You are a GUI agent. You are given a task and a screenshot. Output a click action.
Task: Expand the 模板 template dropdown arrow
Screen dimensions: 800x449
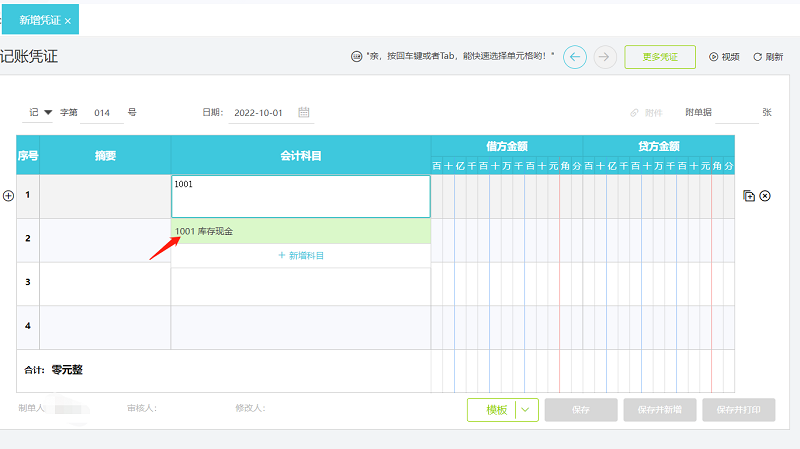click(528, 410)
